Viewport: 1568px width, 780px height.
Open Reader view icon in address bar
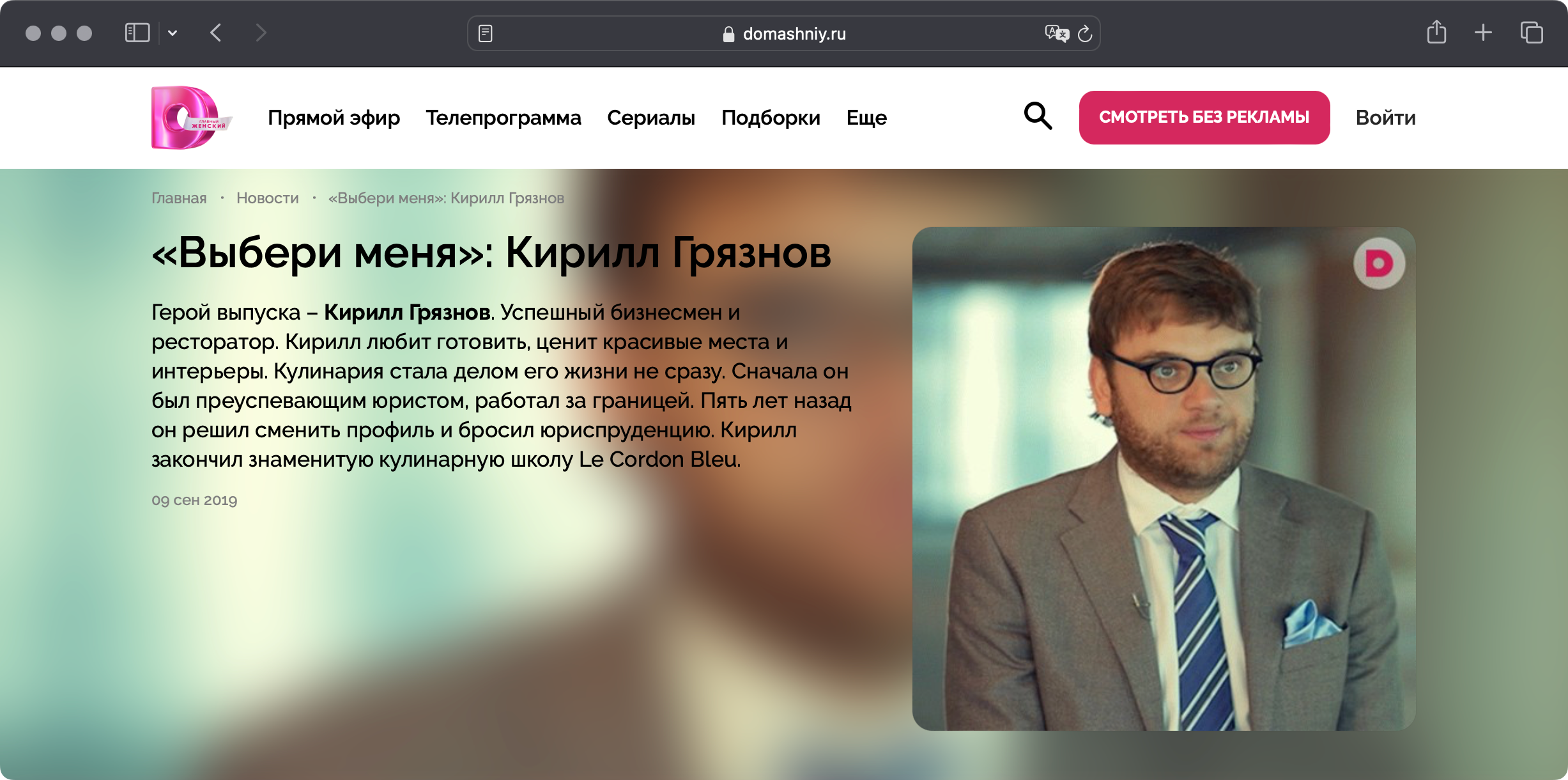486,33
